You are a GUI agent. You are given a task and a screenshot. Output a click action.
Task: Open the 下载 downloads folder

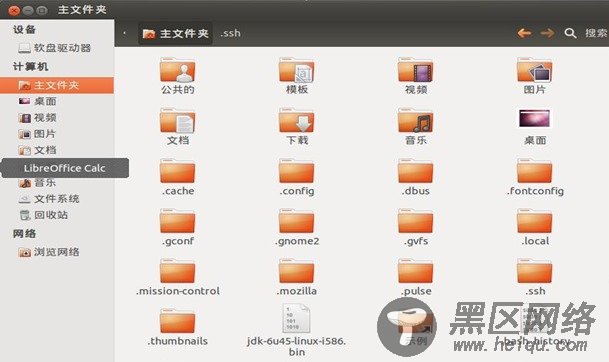297,126
